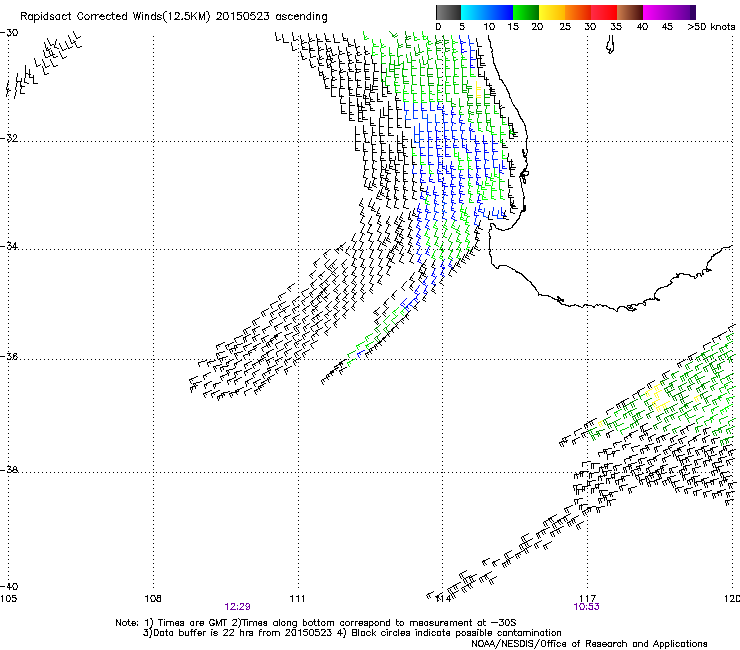Click the "10" label under the color scale

(x=489, y=27)
